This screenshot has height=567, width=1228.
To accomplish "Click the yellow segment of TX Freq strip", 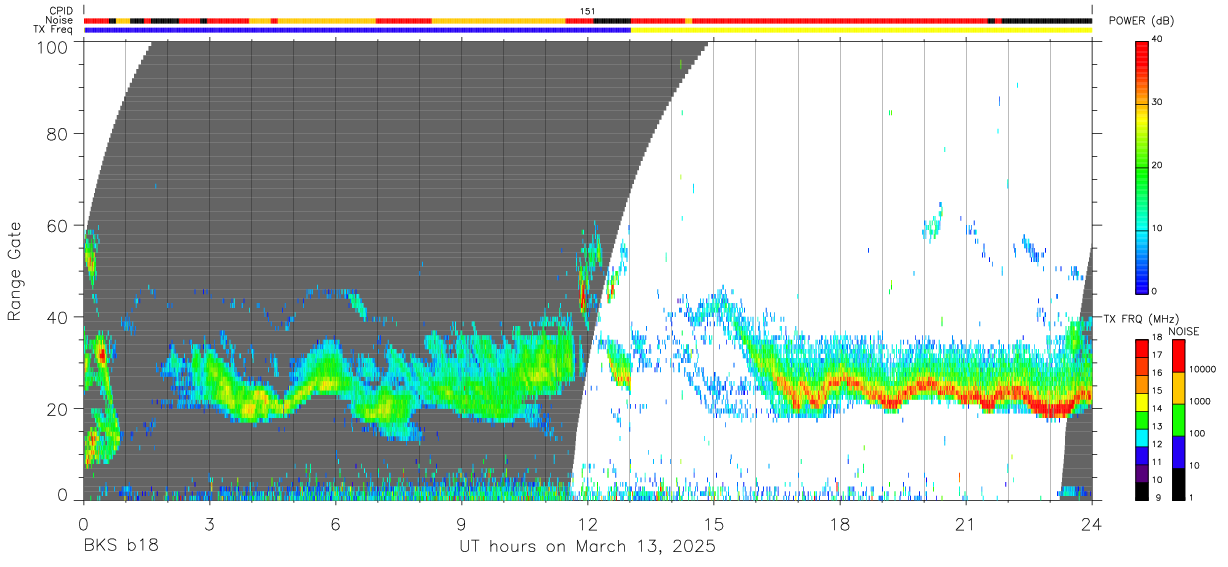I will tap(861, 30).
